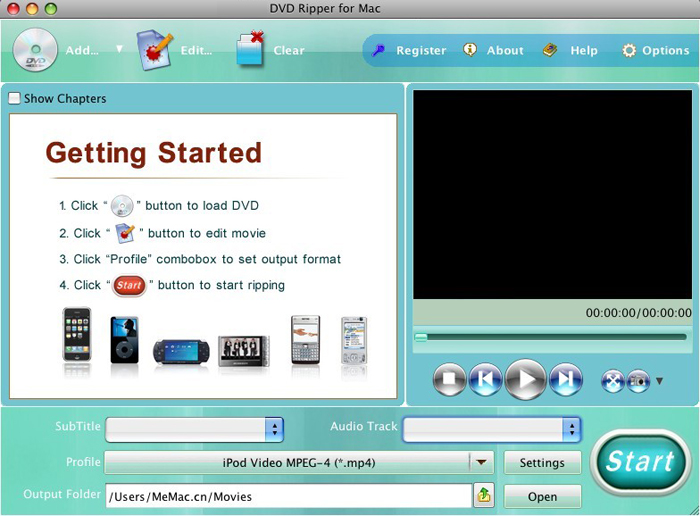The width and height of the screenshot is (700, 516).
Task: Open the Options settings
Action: 665,50
